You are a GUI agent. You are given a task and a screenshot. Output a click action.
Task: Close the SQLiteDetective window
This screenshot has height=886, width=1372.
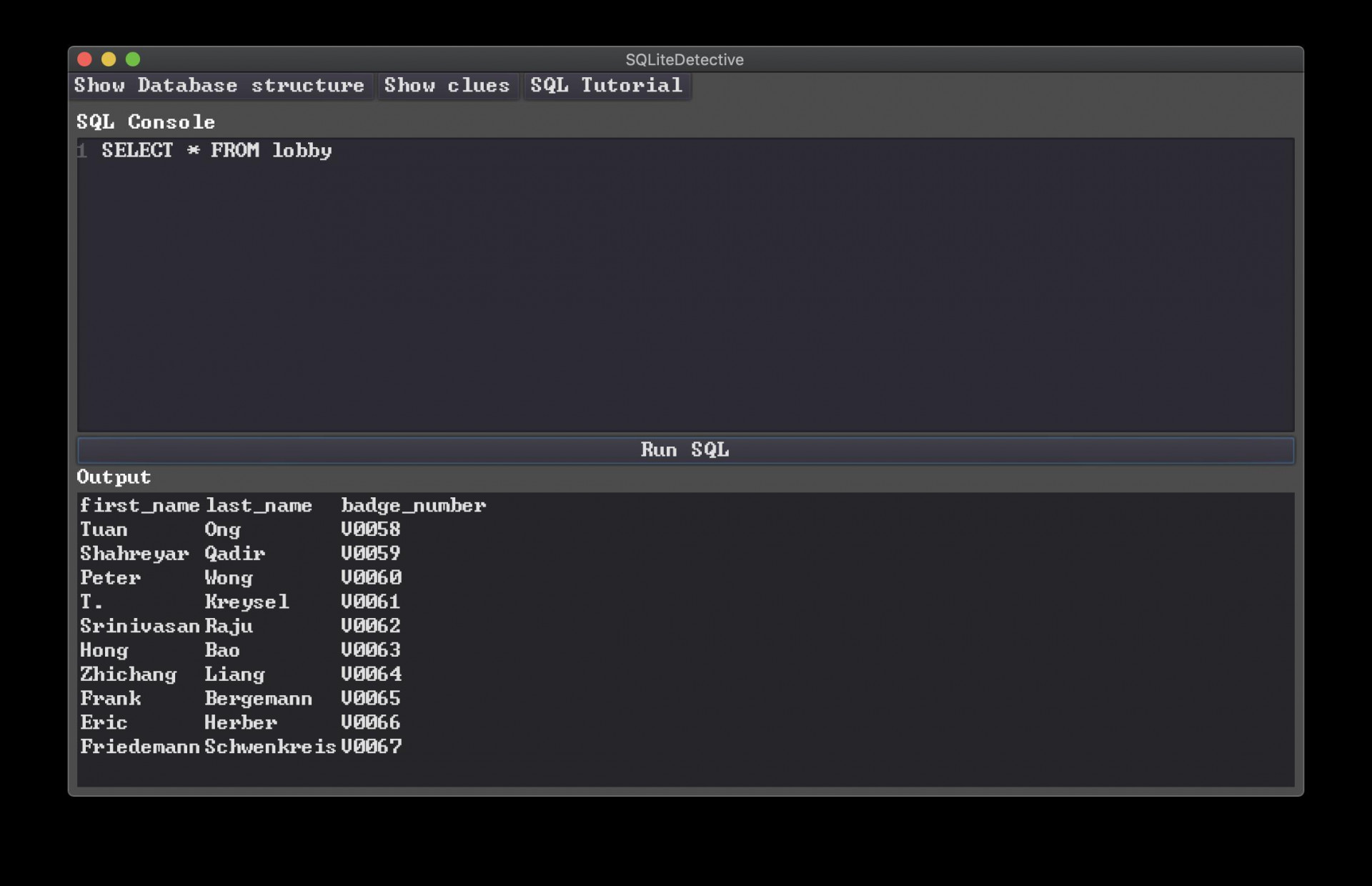(x=84, y=59)
